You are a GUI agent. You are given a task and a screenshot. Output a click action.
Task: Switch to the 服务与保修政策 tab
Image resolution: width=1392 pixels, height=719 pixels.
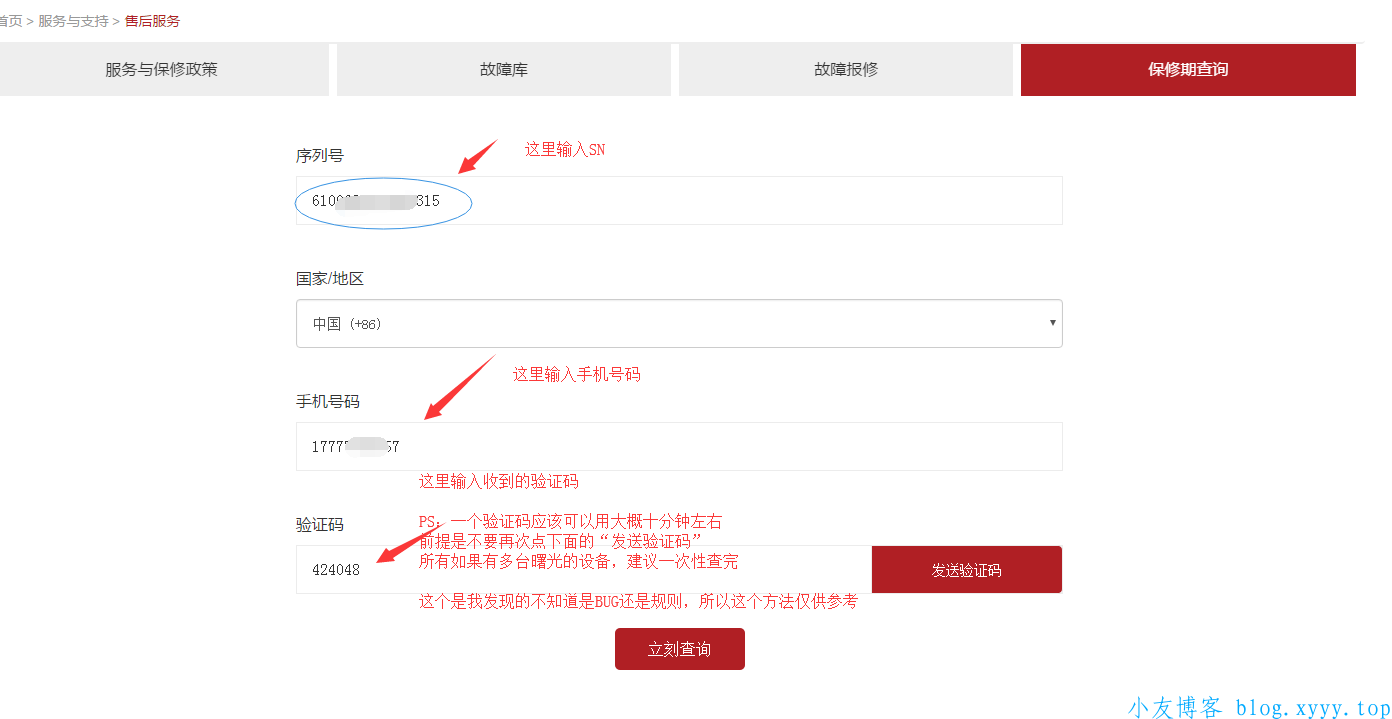click(x=161, y=70)
